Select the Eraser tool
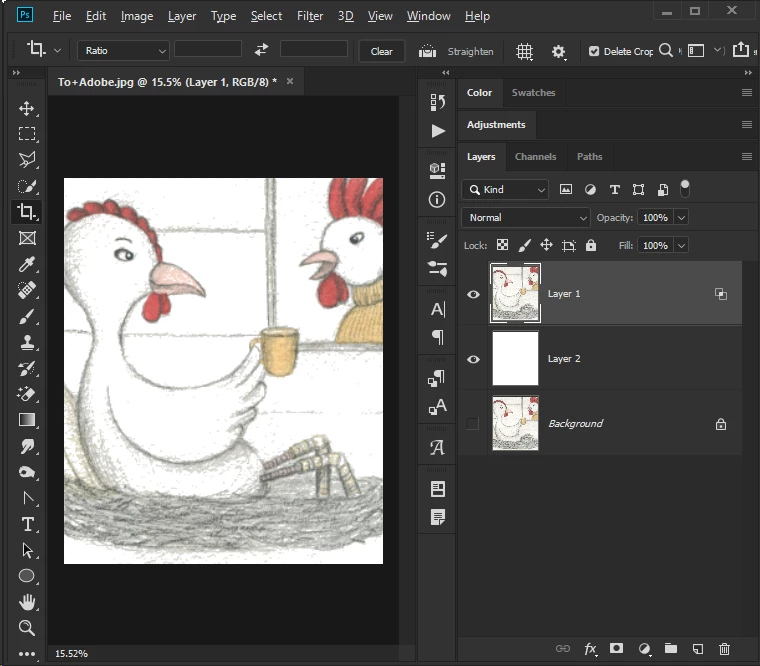This screenshot has width=760, height=666. click(27, 394)
